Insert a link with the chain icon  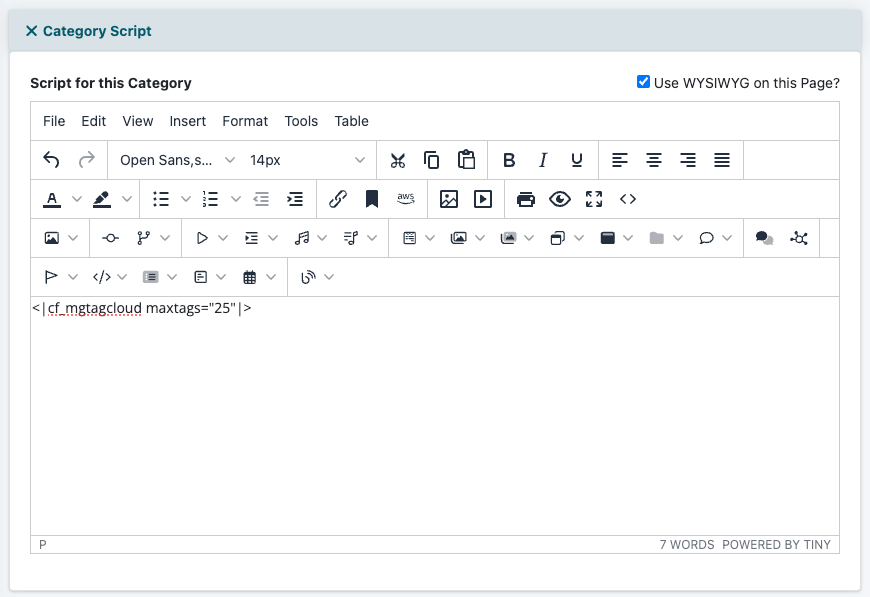pos(338,199)
